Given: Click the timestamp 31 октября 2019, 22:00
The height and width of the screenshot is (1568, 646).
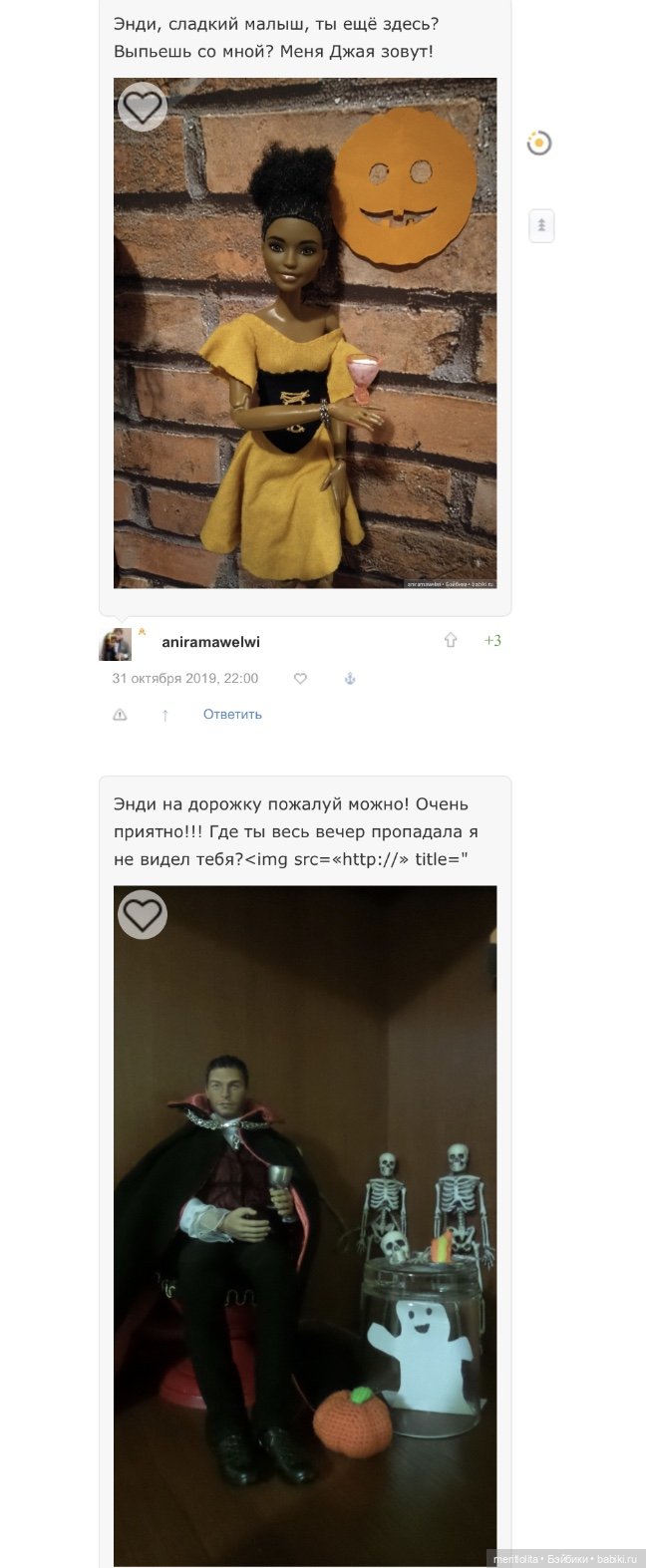Looking at the screenshot, I should pos(185,679).
